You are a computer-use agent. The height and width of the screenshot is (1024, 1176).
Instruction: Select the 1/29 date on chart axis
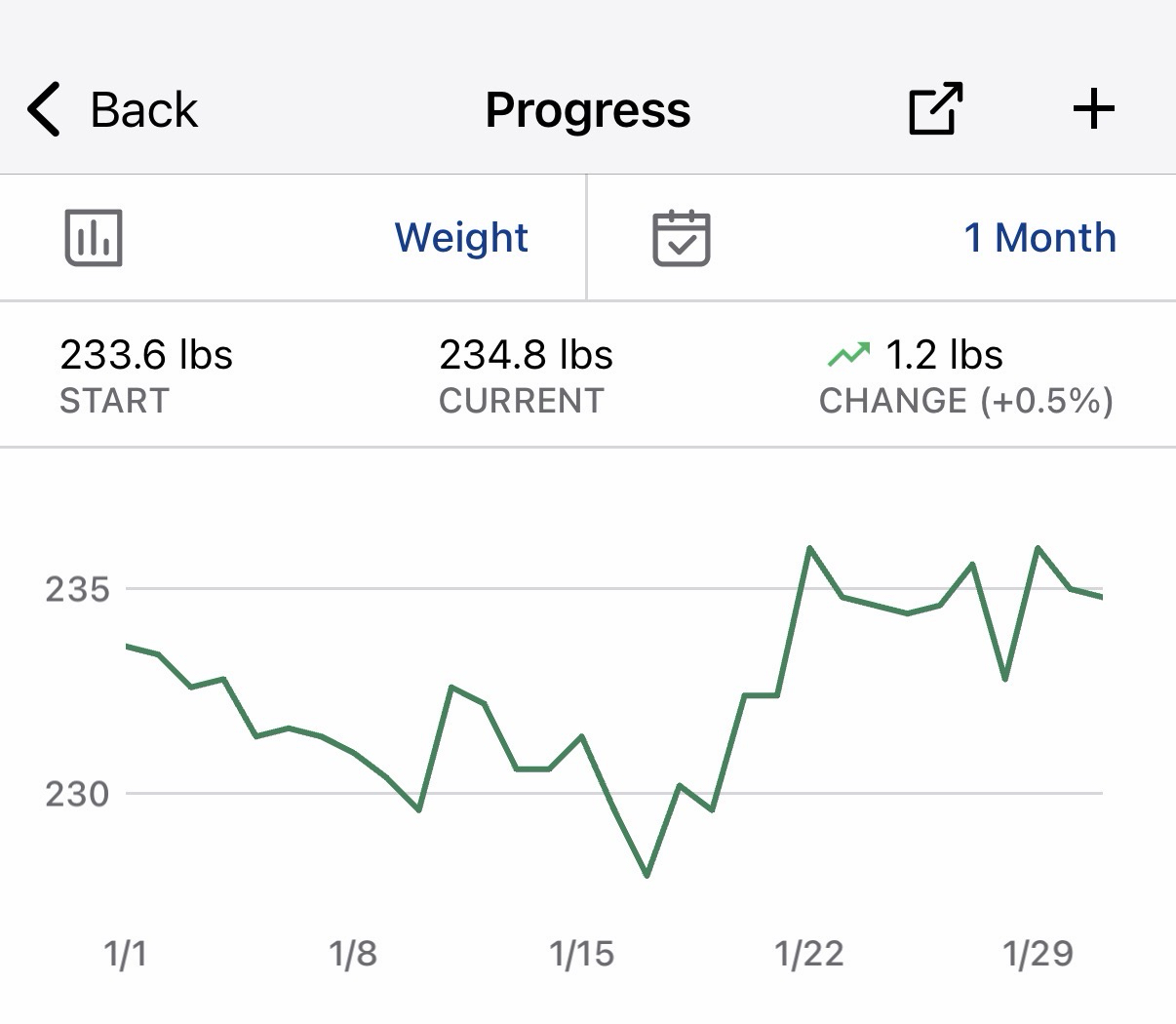pyautogui.click(x=1038, y=953)
